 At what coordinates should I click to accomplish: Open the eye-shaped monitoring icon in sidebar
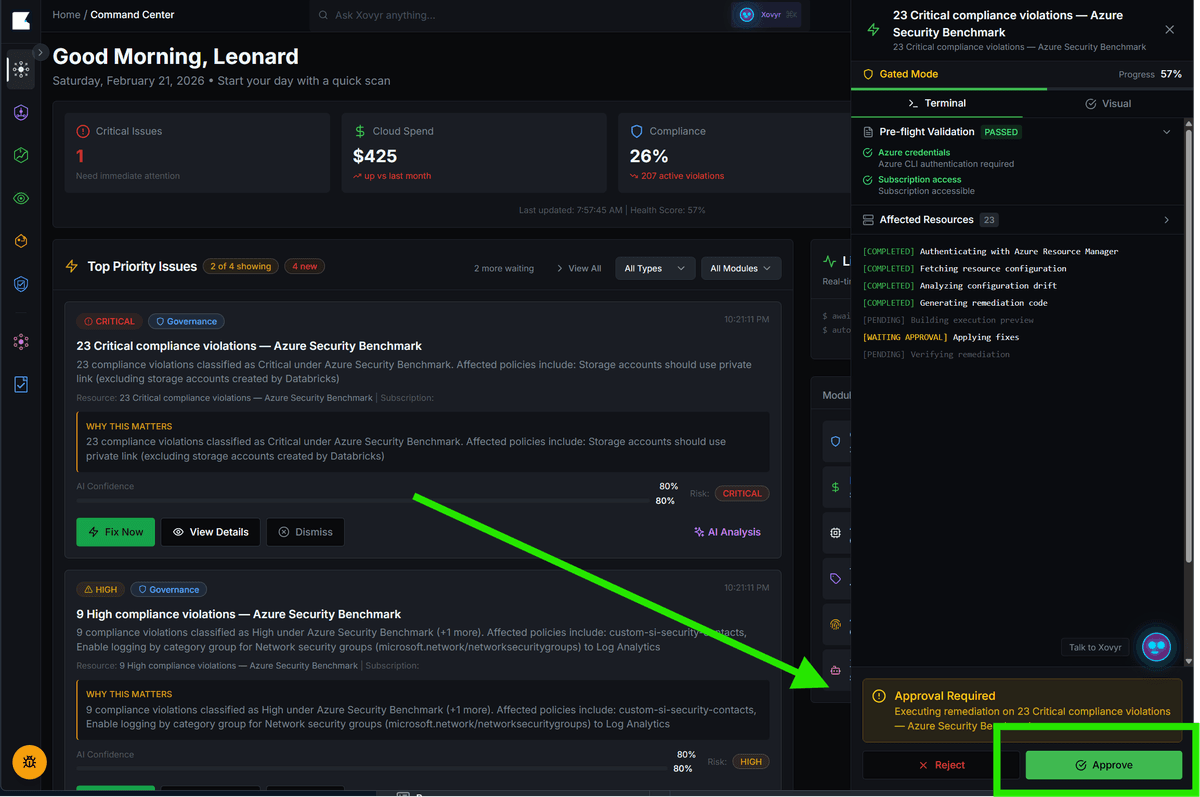20,198
